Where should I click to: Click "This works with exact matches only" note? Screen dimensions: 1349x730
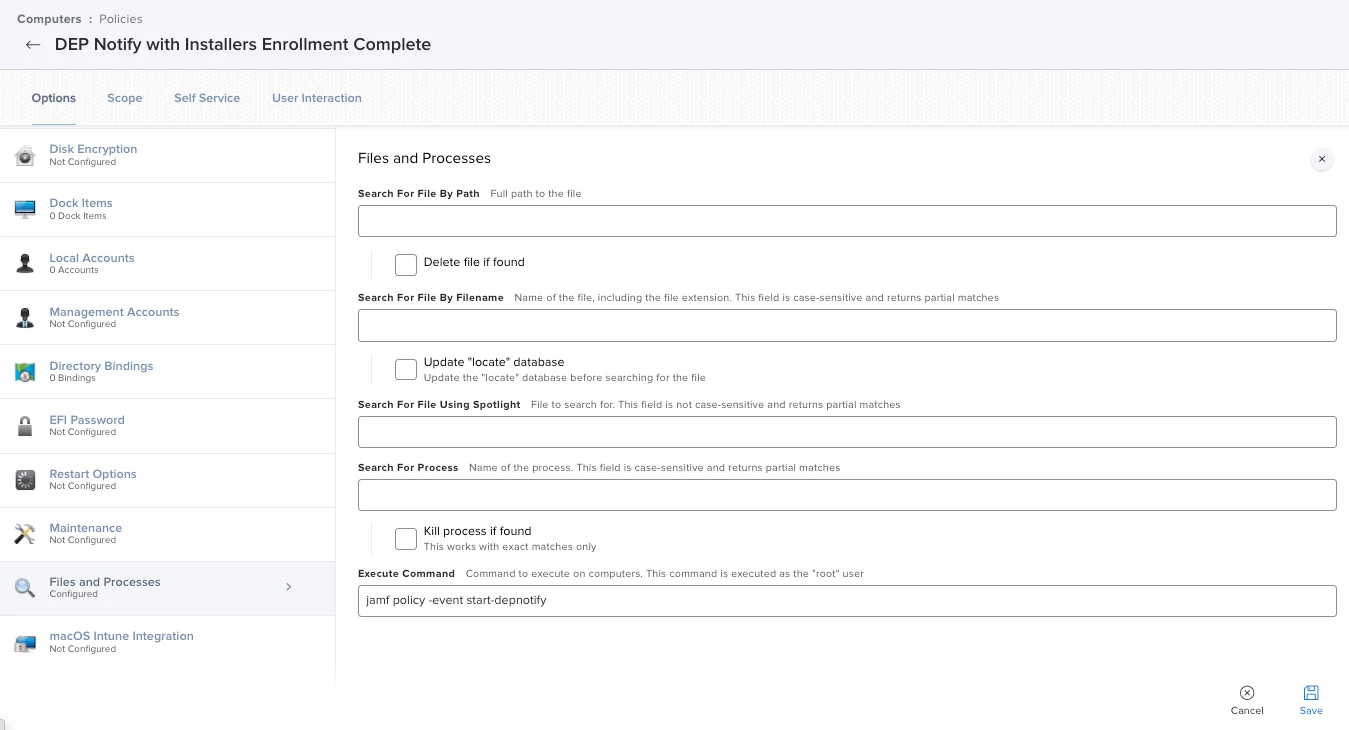[510, 547]
